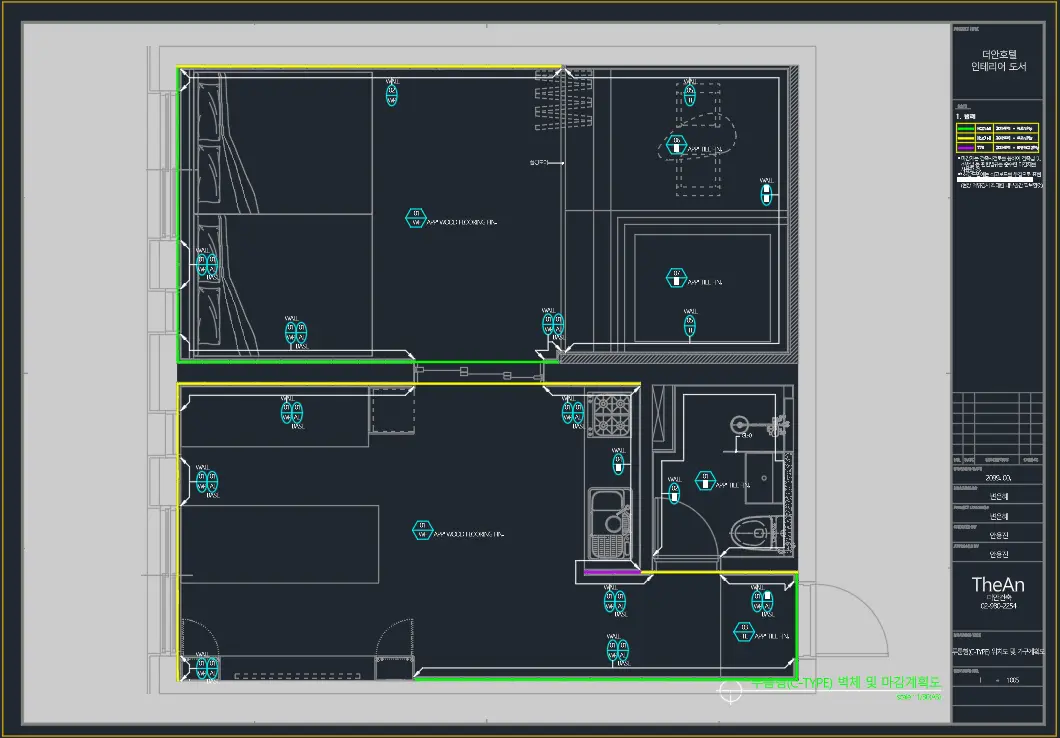Select the crosshair circle marker beside the green drawing title
Screen dimensions: 1060x738
730,691
